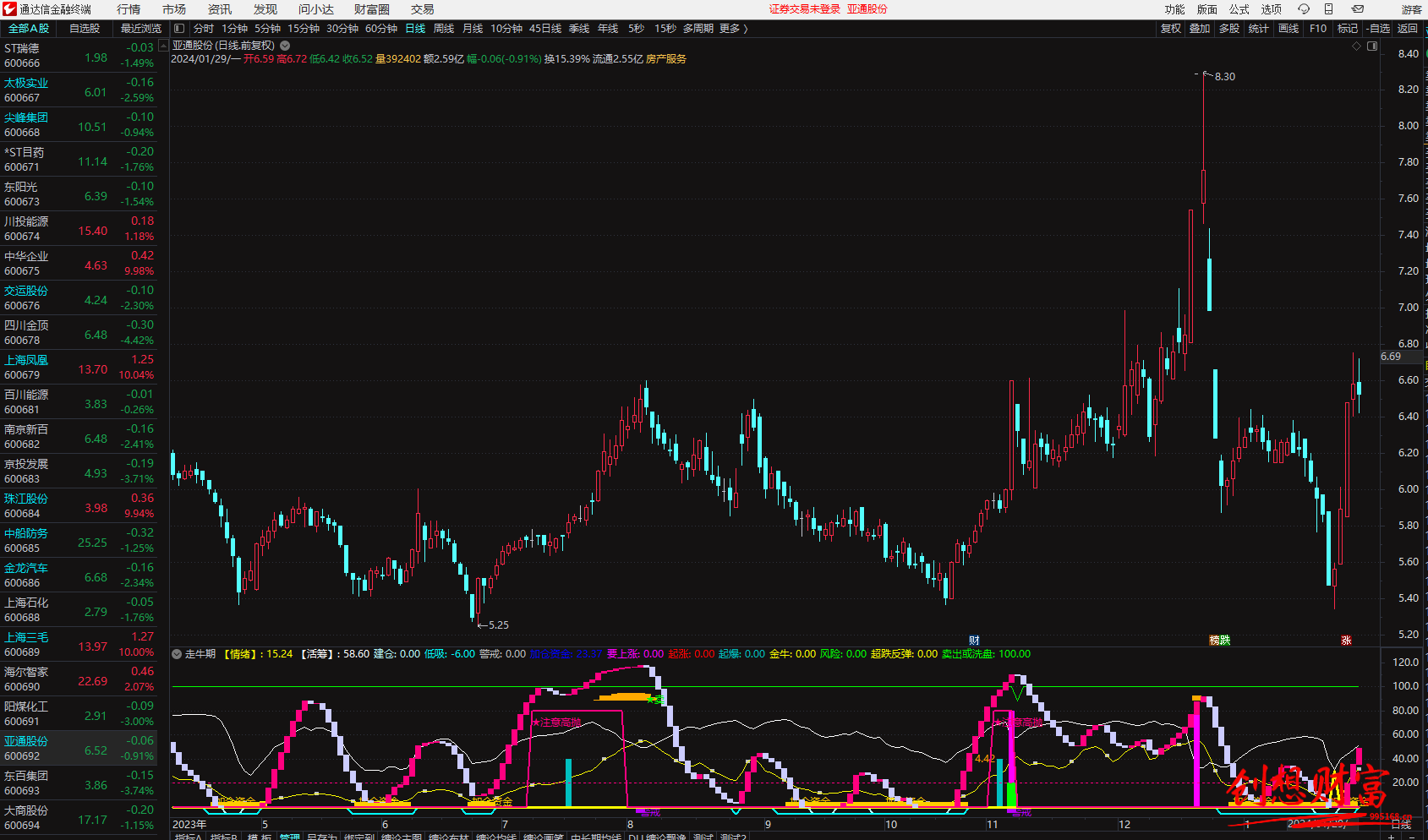Select the 15分钟 period
Viewport: 1428px width, 840px height.
(x=304, y=29)
